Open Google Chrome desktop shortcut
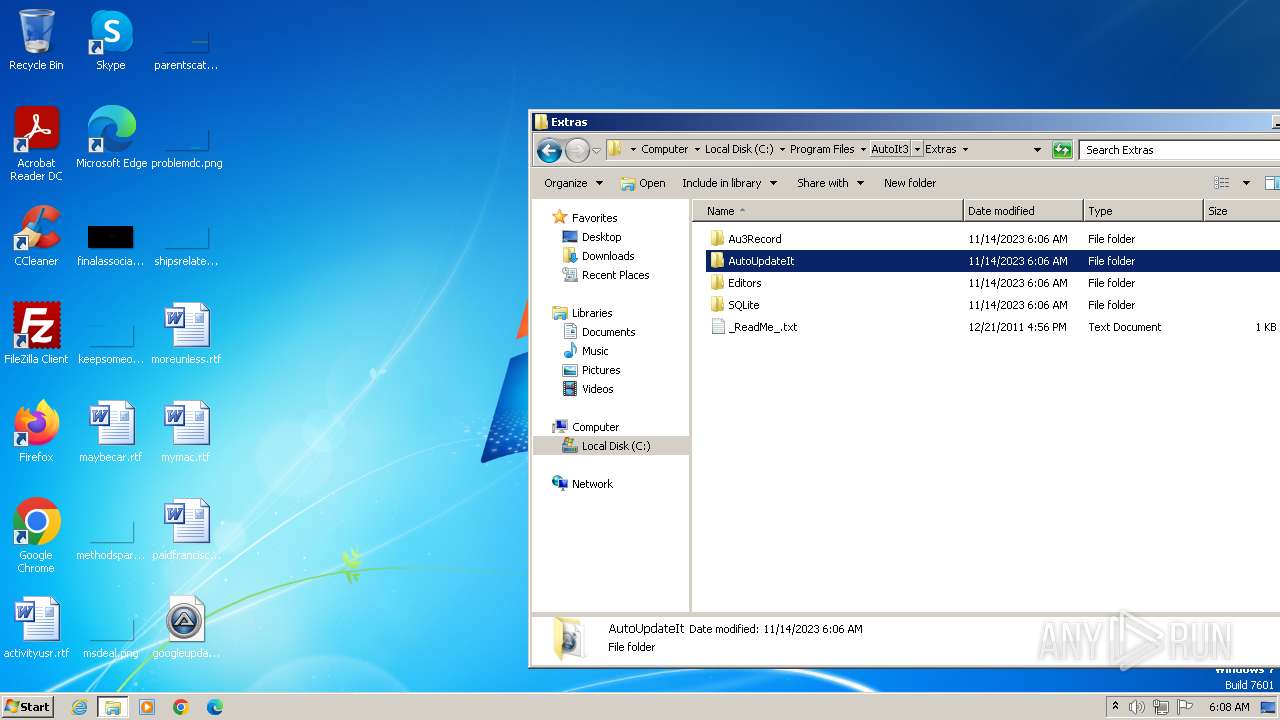 click(x=36, y=535)
